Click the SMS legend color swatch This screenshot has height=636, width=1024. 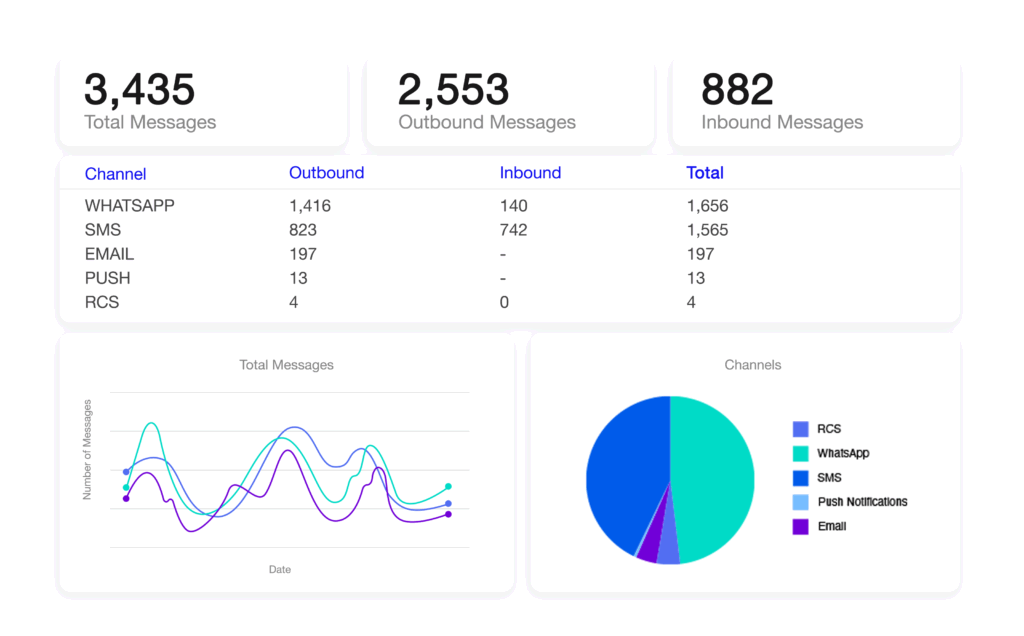pos(800,478)
